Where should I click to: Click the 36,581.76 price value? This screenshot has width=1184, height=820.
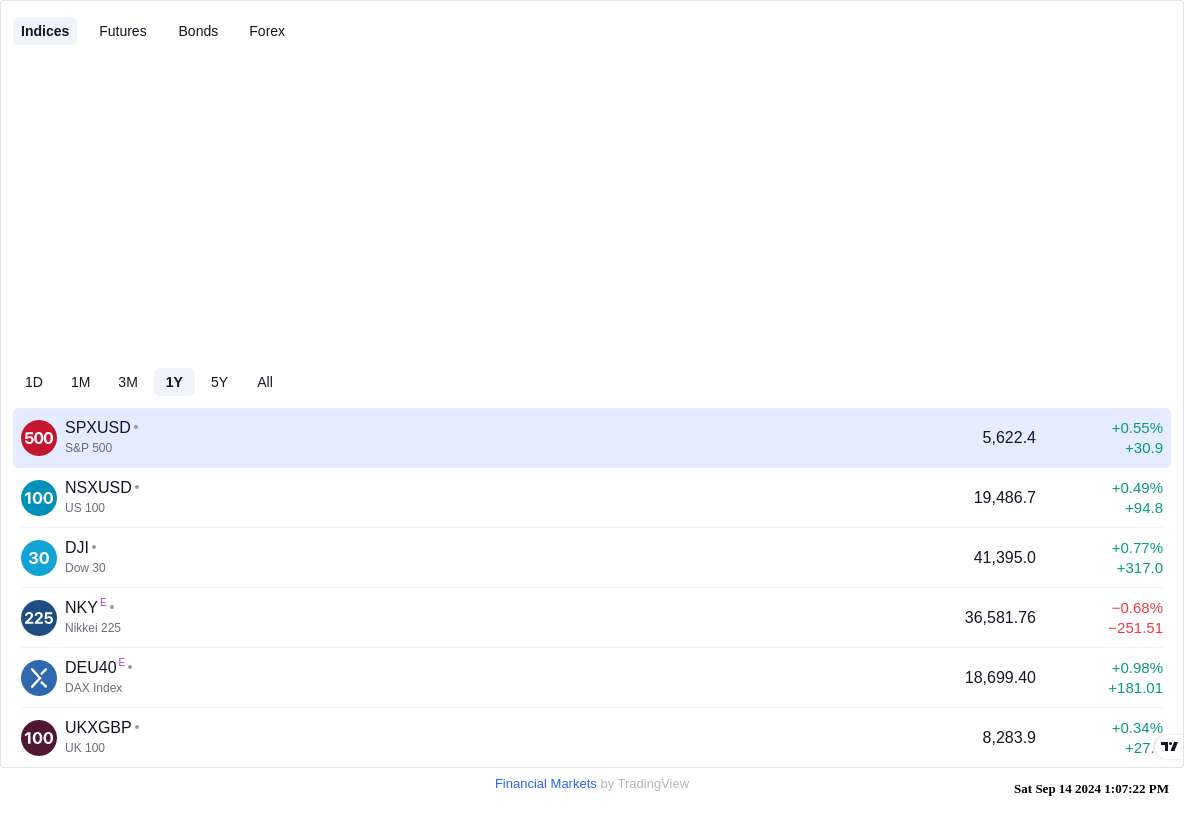click(x=1000, y=618)
